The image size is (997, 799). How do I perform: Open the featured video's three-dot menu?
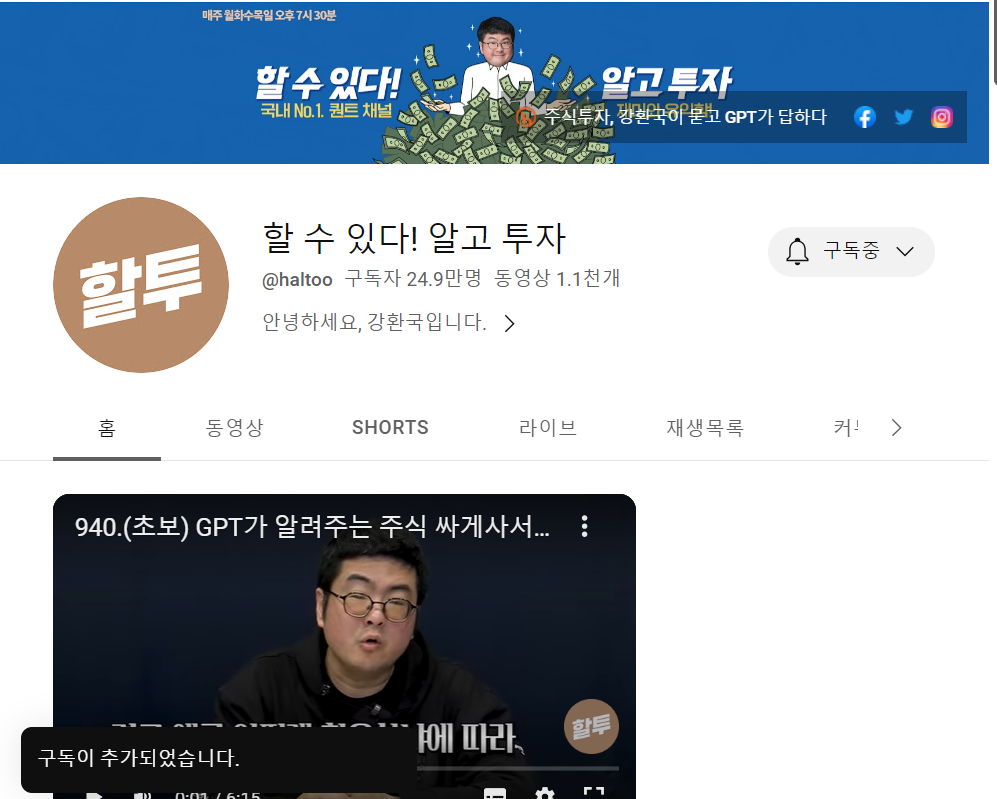584,526
